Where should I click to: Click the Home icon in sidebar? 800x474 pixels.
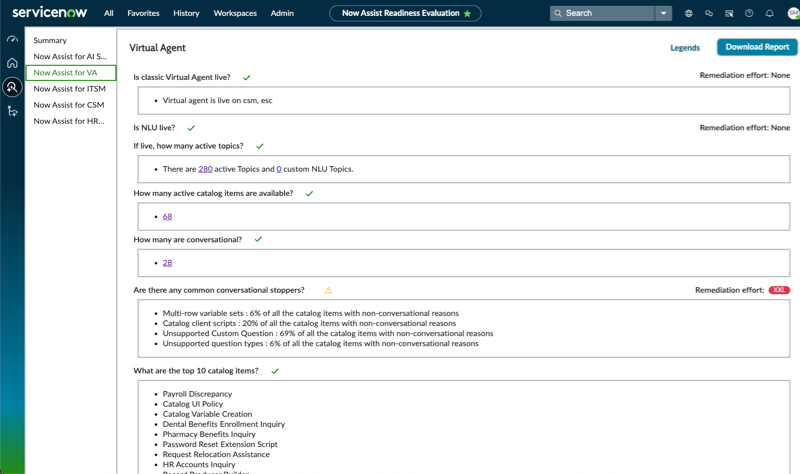click(x=12, y=63)
